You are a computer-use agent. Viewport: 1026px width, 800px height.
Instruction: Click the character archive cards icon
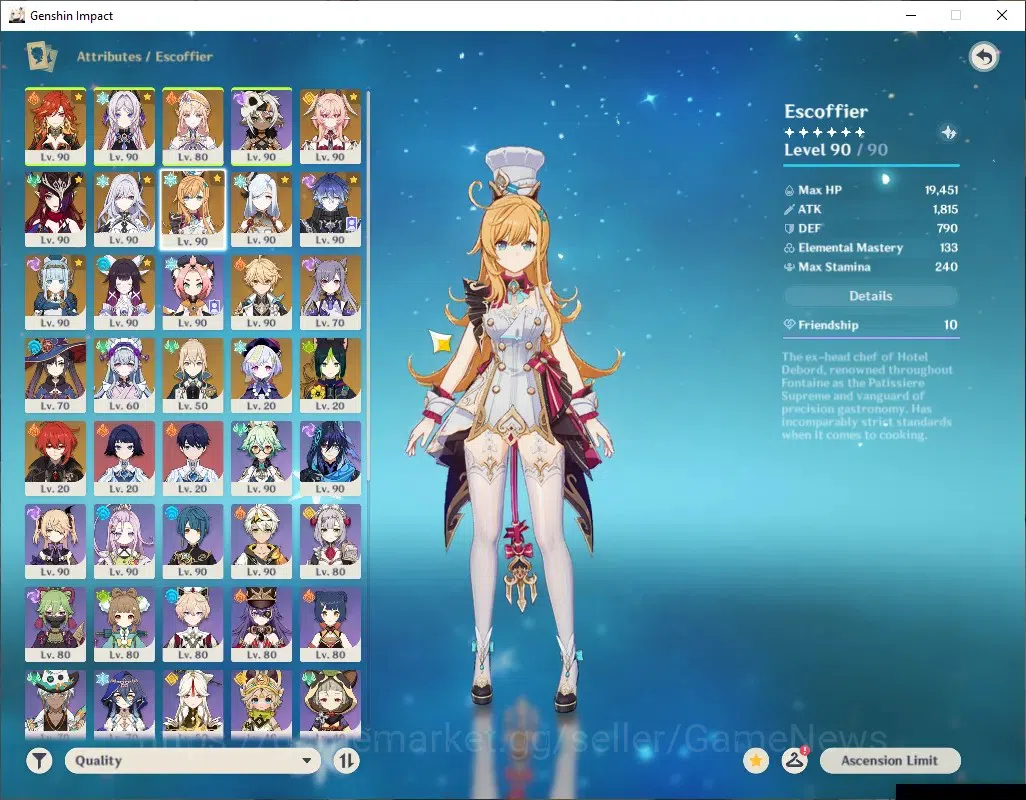click(41, 56)
